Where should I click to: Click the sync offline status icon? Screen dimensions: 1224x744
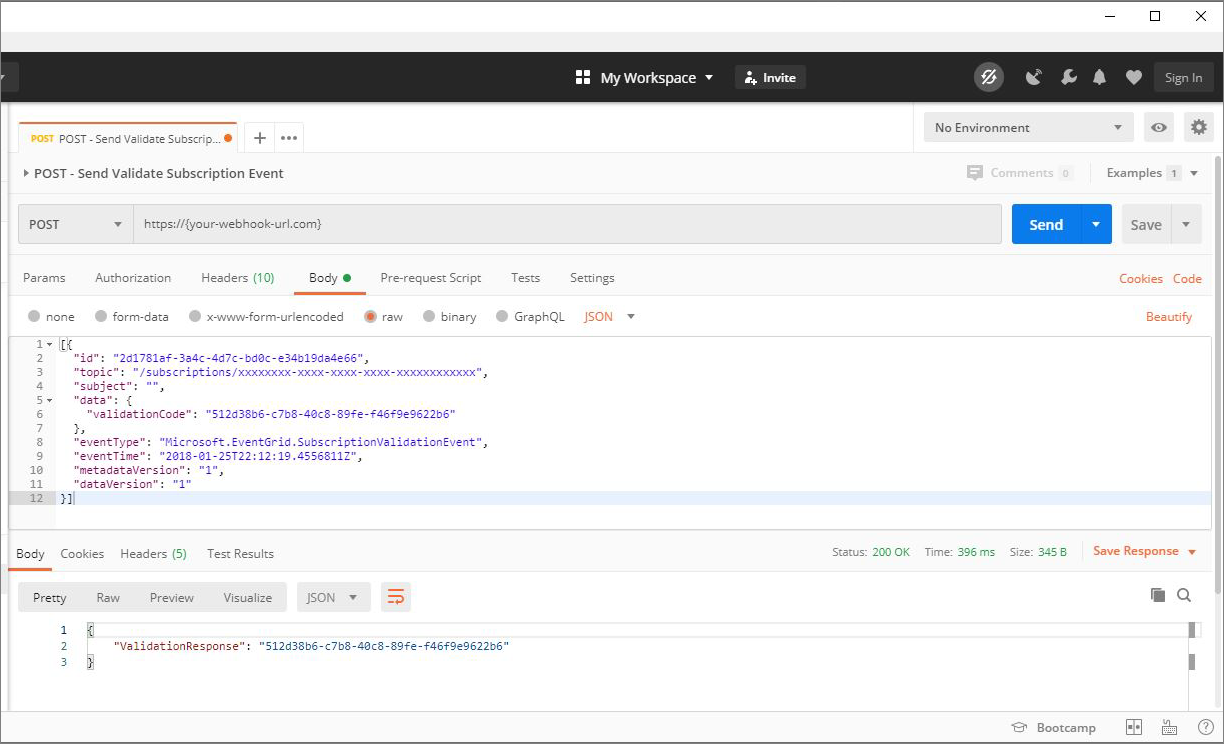tap(989, 78)
